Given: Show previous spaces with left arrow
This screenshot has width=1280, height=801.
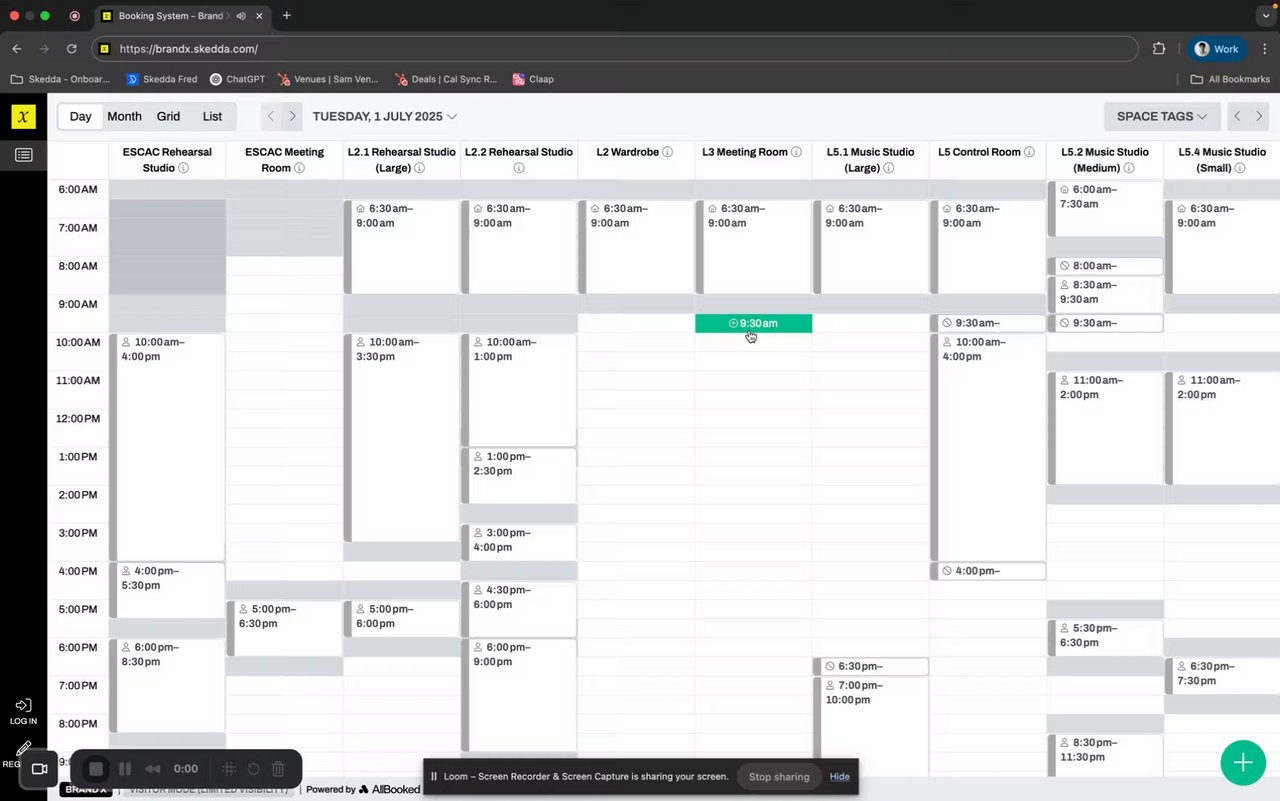Looking at the screenshot, I should [x=1237, y=116].
